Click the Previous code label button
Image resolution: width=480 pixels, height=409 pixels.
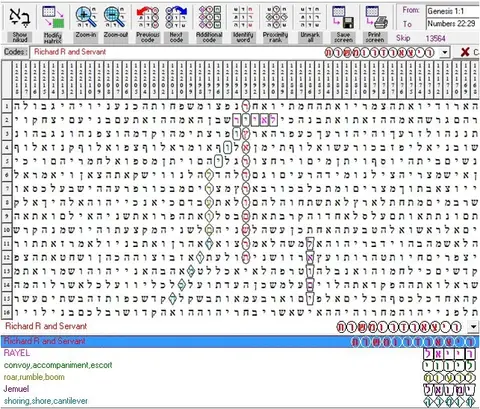click(148, 37)
